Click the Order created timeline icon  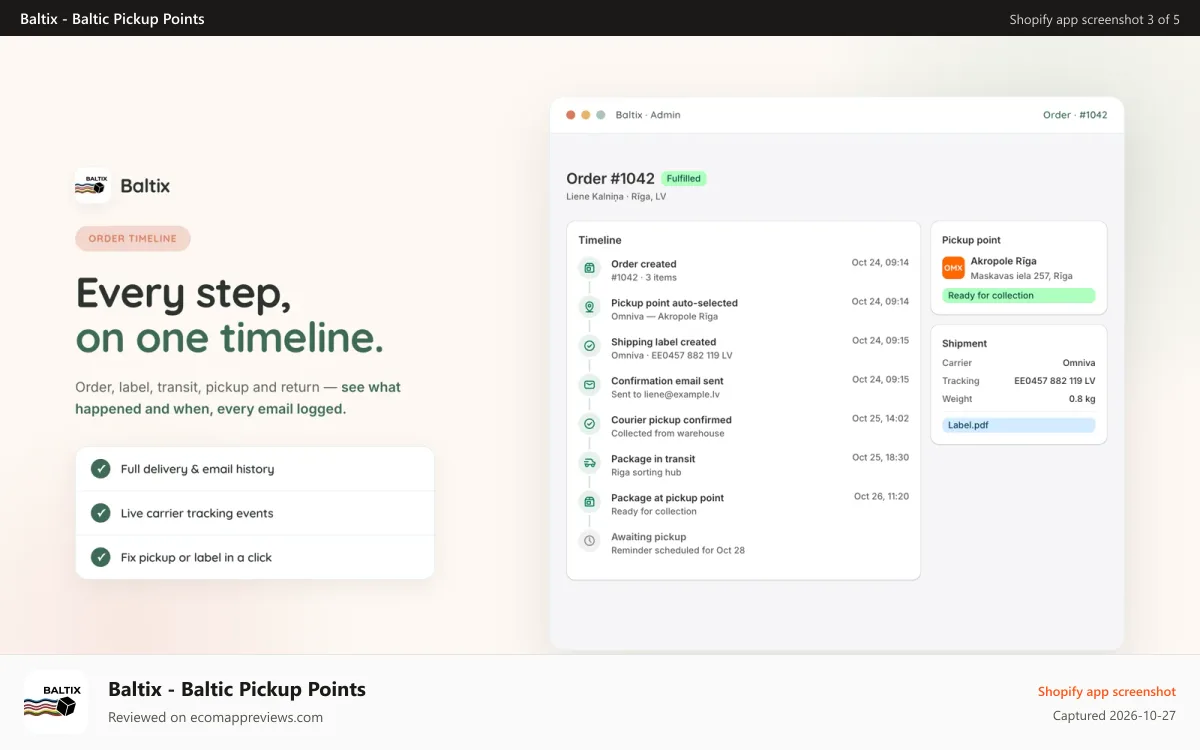(590, 268)
